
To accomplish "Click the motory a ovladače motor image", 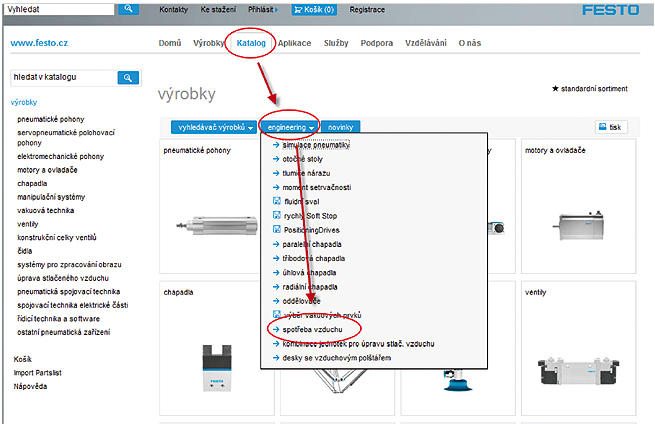I will point(579,226).
